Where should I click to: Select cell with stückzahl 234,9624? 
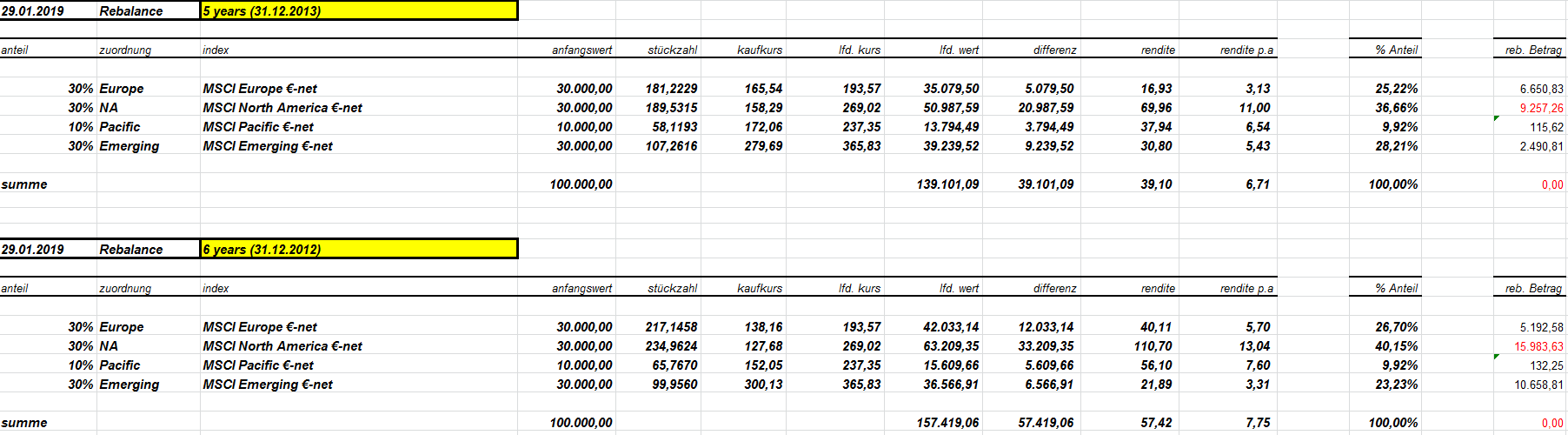point(671,346)
